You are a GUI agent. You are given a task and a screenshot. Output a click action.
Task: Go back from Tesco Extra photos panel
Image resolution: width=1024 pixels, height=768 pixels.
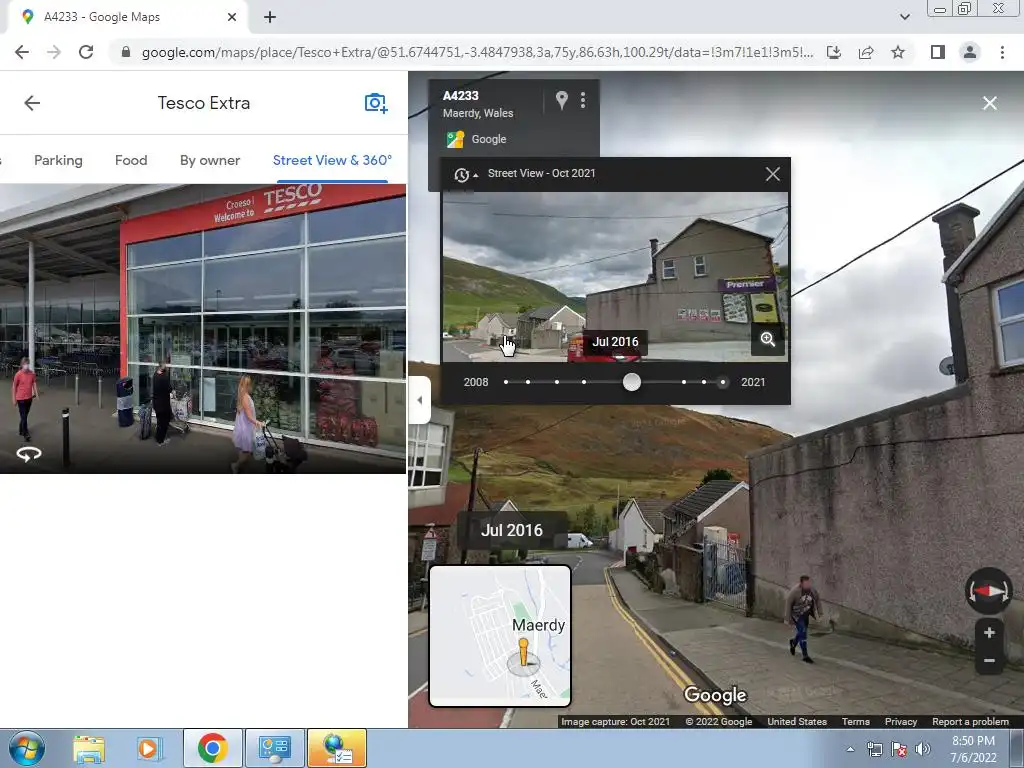32,103
